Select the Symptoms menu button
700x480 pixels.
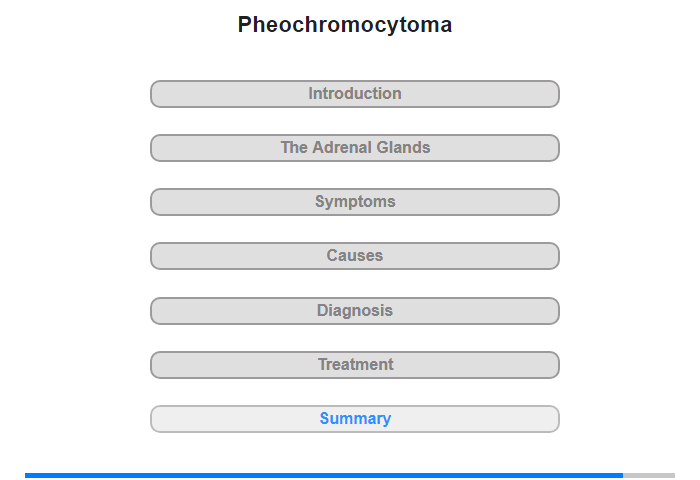pos(354,202)
